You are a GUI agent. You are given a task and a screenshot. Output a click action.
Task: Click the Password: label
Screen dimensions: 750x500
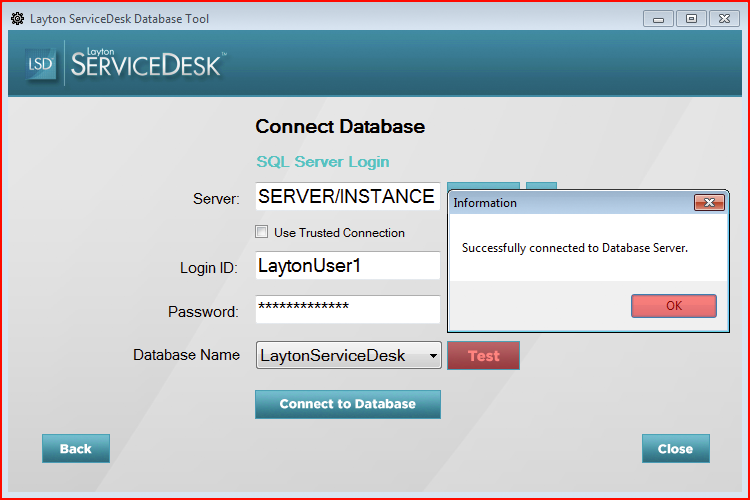pos(203,312)
